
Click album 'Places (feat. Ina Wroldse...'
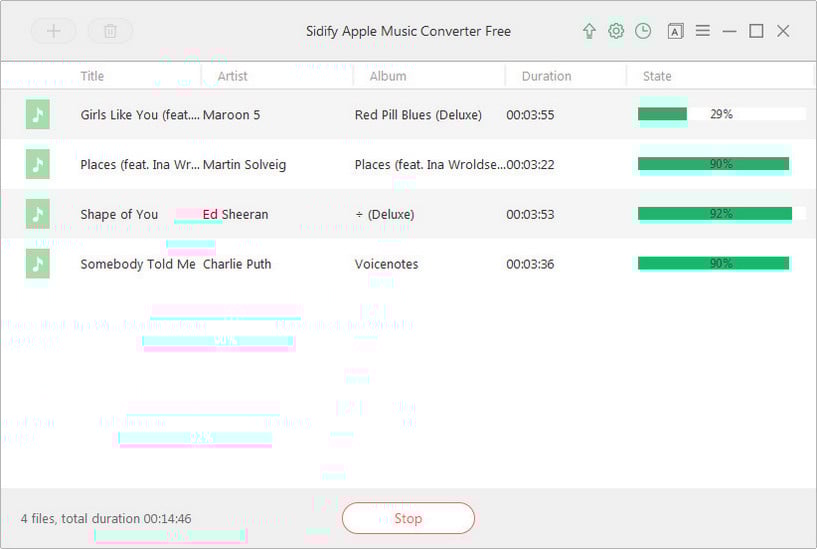[430, 165]
